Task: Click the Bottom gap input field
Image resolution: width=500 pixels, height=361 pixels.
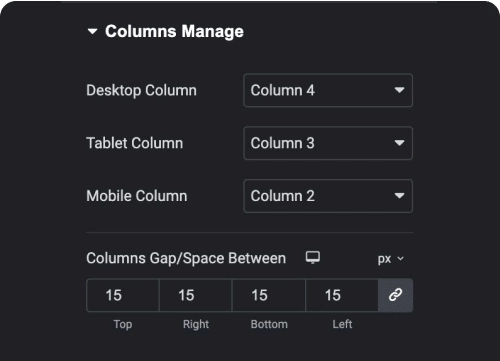Action: tap(269, 295)
